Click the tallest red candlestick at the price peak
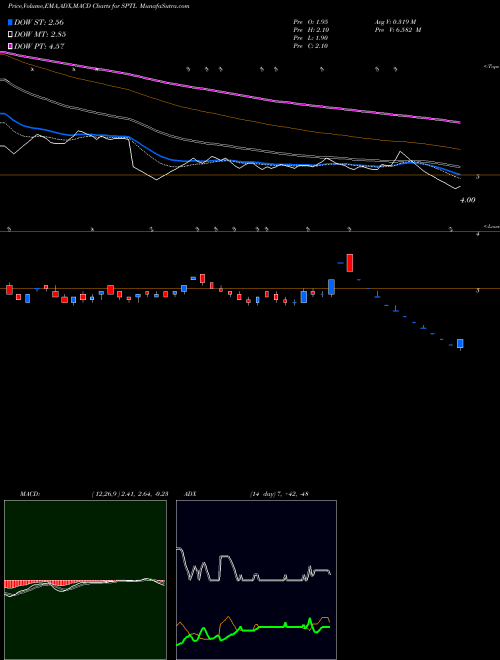Screen dimensions: 500x660 pos(349,263)
